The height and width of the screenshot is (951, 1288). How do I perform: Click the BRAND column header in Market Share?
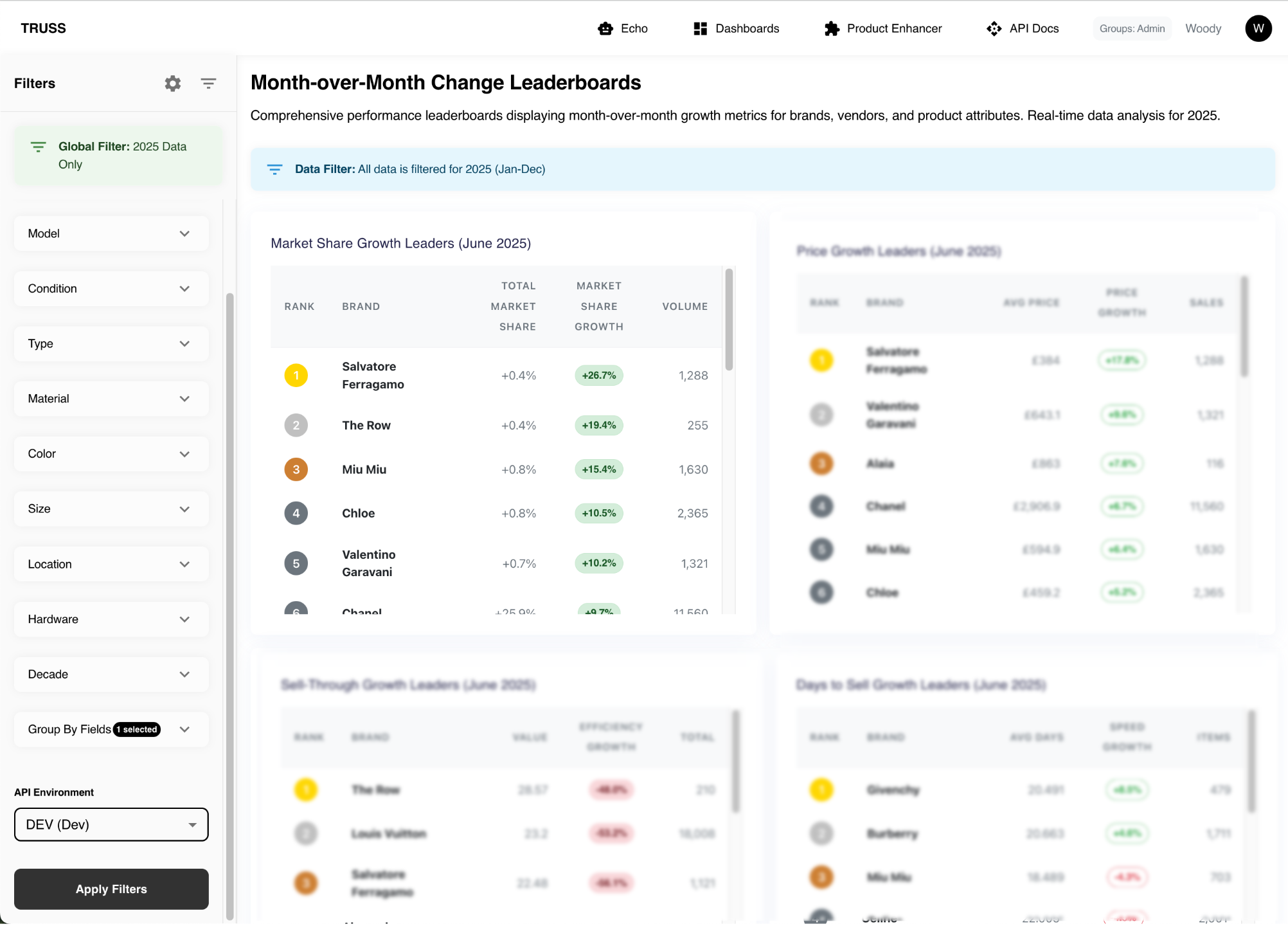(361, 307)
